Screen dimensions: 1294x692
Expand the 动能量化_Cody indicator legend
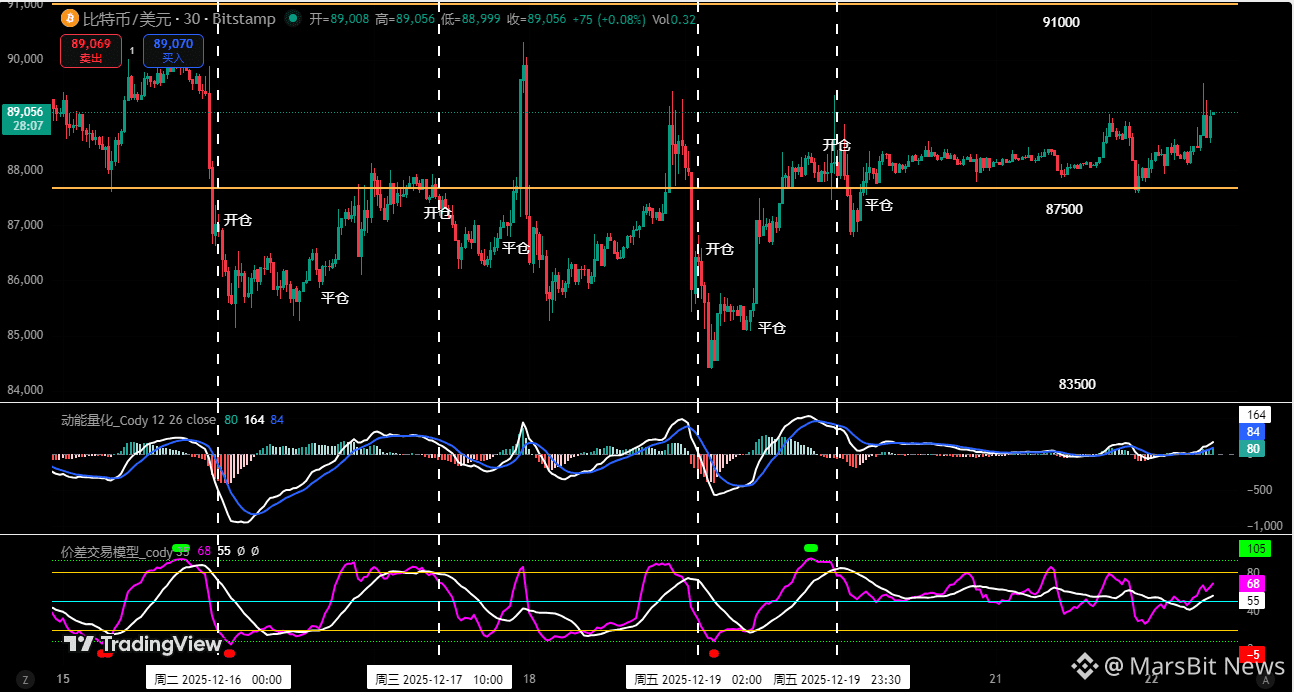click(x=138, y=420)
